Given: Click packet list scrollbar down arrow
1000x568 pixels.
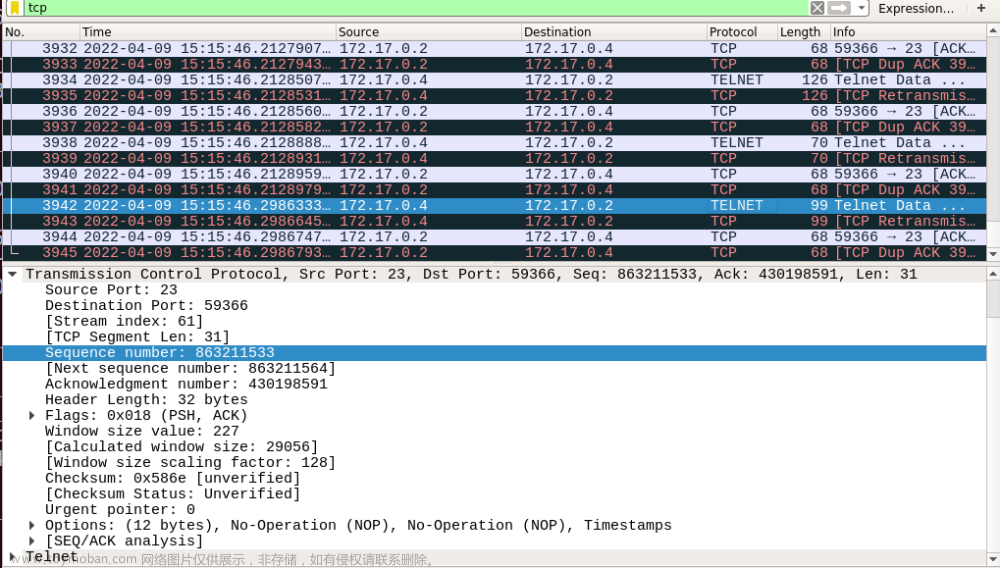Looking at the screenshot, I should pos(993,254).
